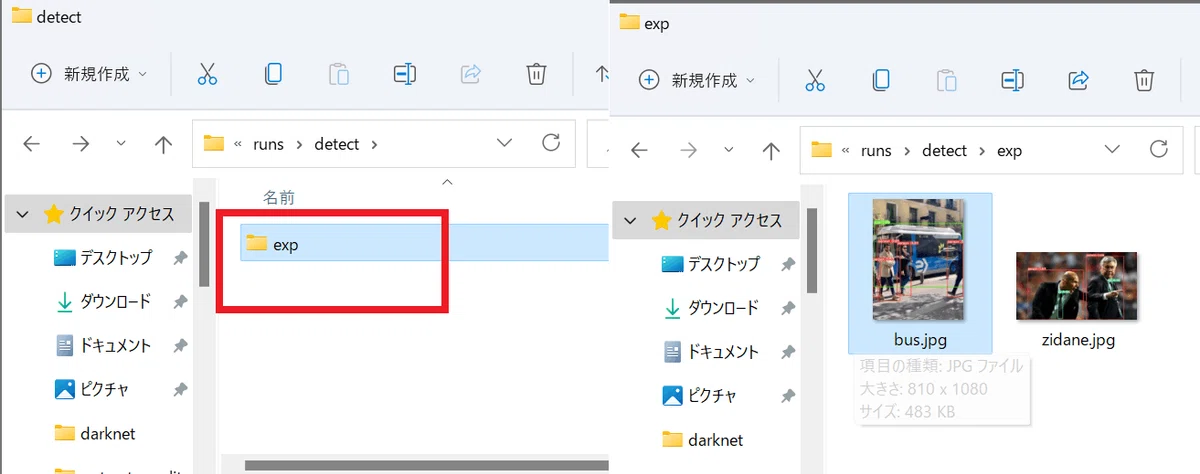Select bus.jpg thumbnail in exp window
This screenshot has height=474, width=1200.
(x=920, y=273)
